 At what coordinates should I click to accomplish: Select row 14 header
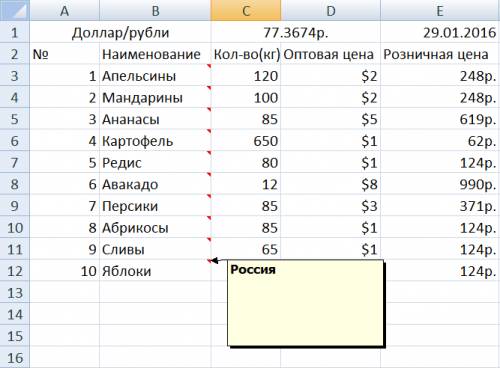tap(15, 314)
